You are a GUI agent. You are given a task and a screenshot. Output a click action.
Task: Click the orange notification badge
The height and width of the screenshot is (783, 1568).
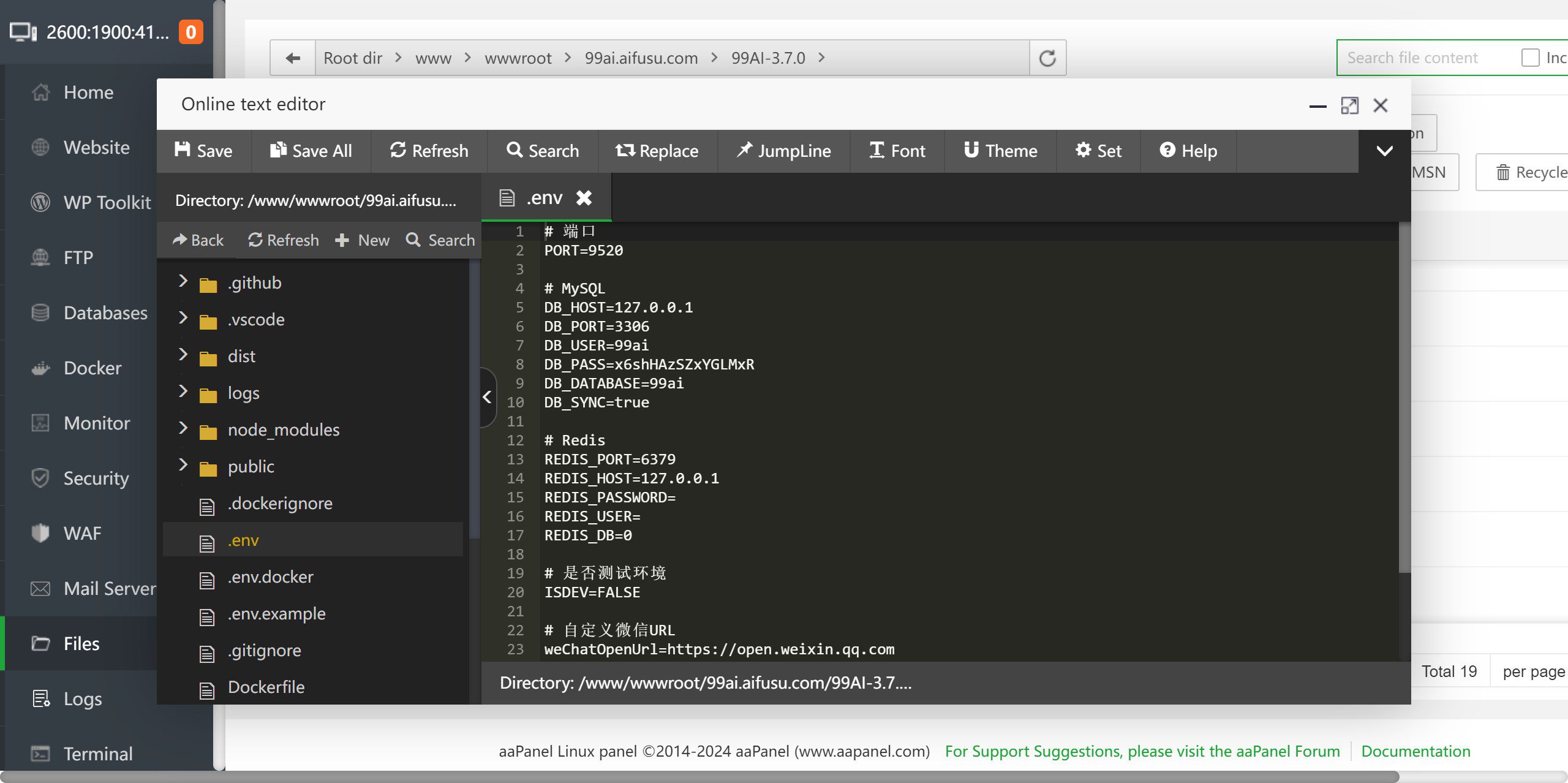pos(191,32)
